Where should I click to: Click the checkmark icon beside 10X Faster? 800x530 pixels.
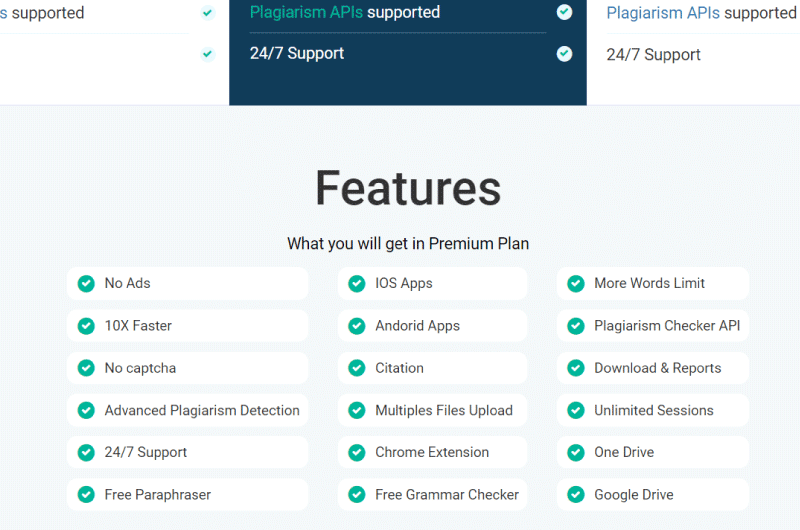click(86, 326)
